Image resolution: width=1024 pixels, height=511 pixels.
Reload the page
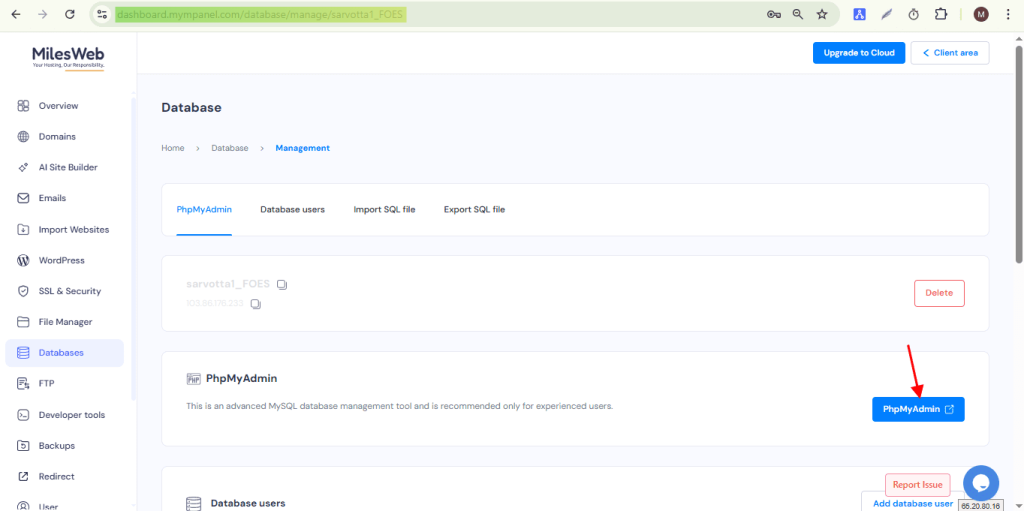coord(70,14)
